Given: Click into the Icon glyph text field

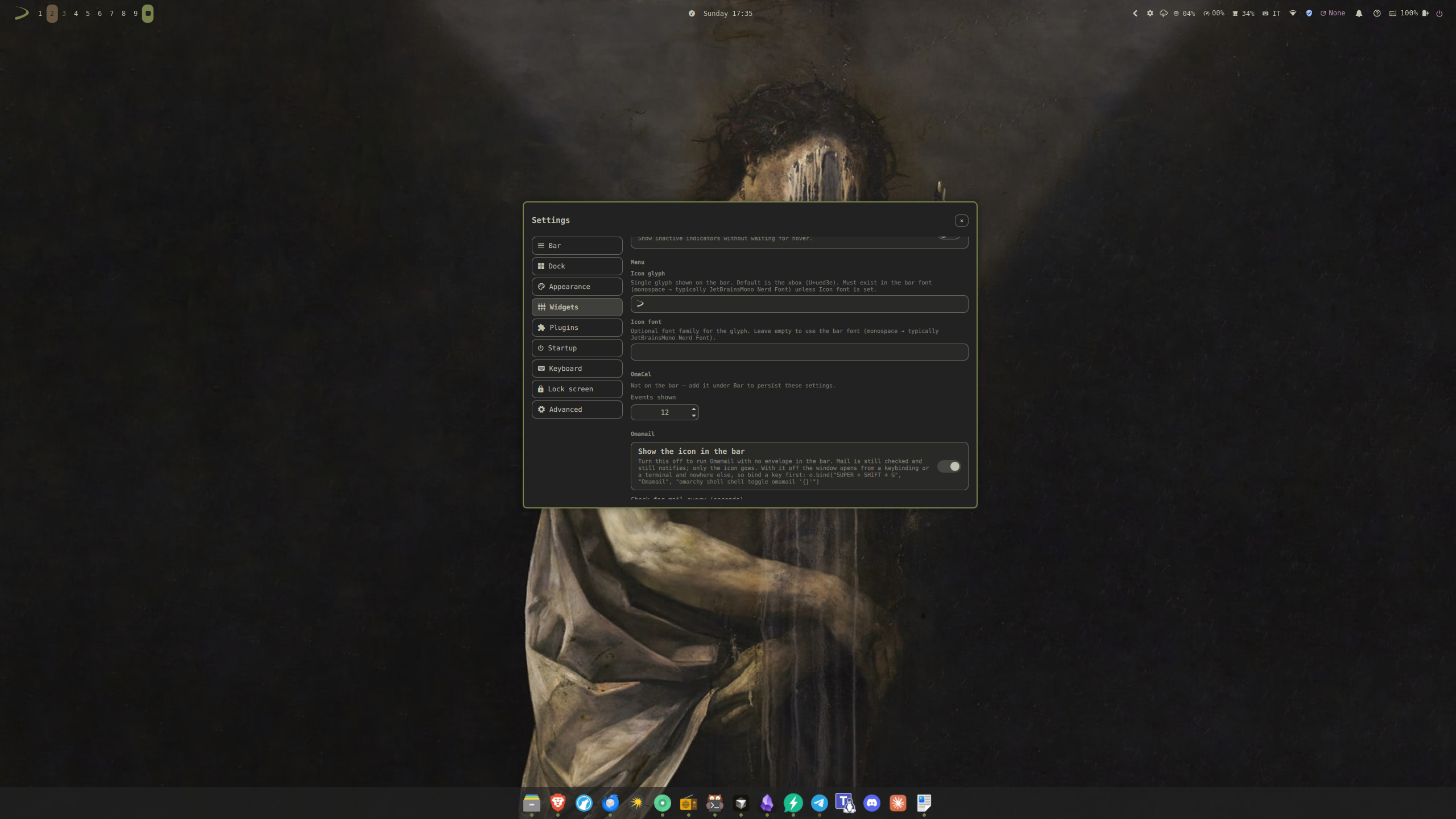Looking at the screenshot, I should (x=799, y=304).
